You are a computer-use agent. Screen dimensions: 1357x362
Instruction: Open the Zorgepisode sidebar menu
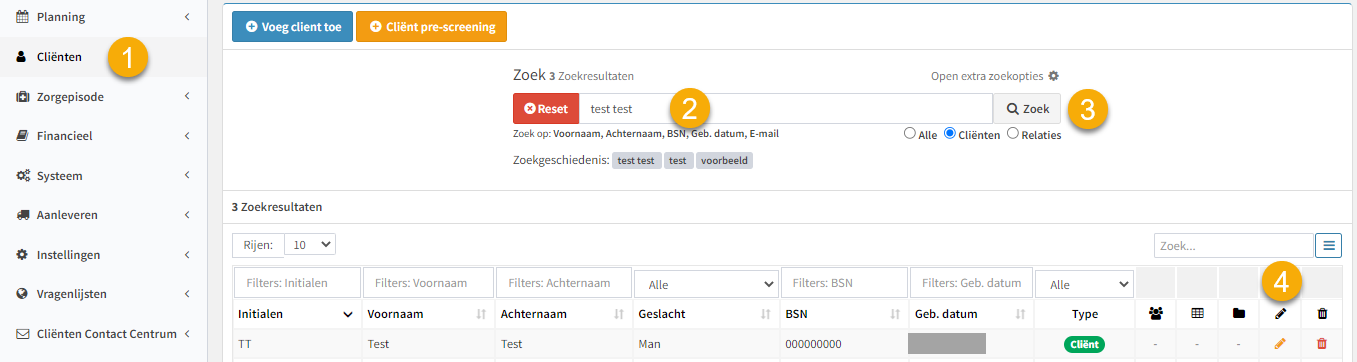click(103, 97)
